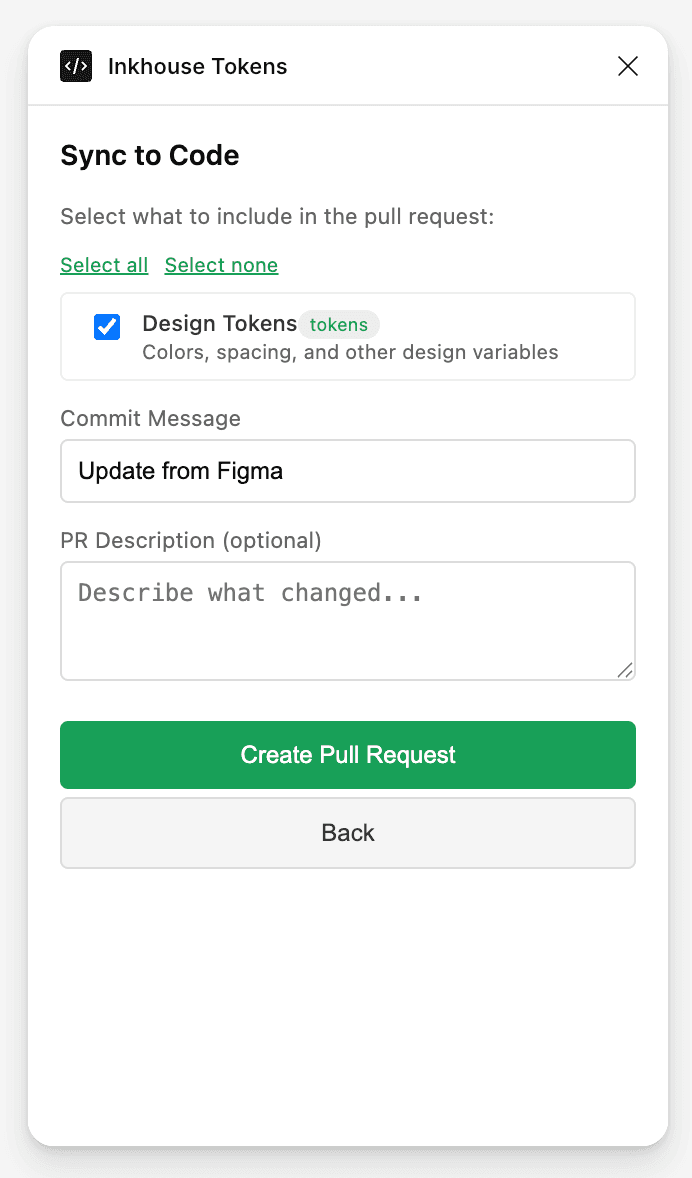This screenshot has width=692, height=1178.
Task: Click inside the Commit Message field
Action: tap(347, 470)
